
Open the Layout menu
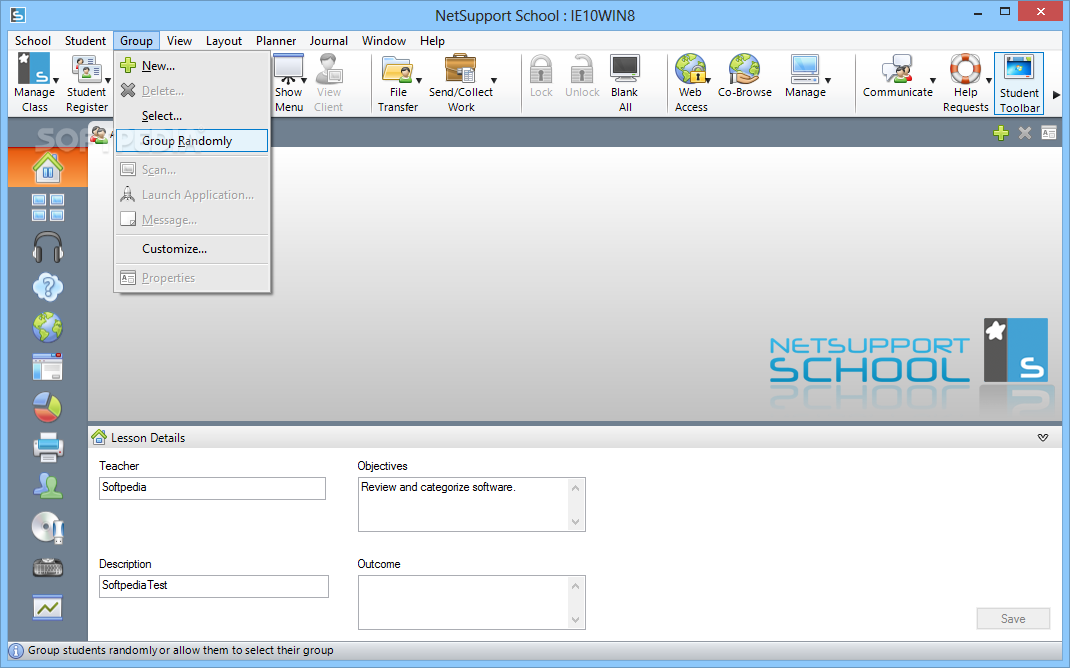[x=224, y=41]
